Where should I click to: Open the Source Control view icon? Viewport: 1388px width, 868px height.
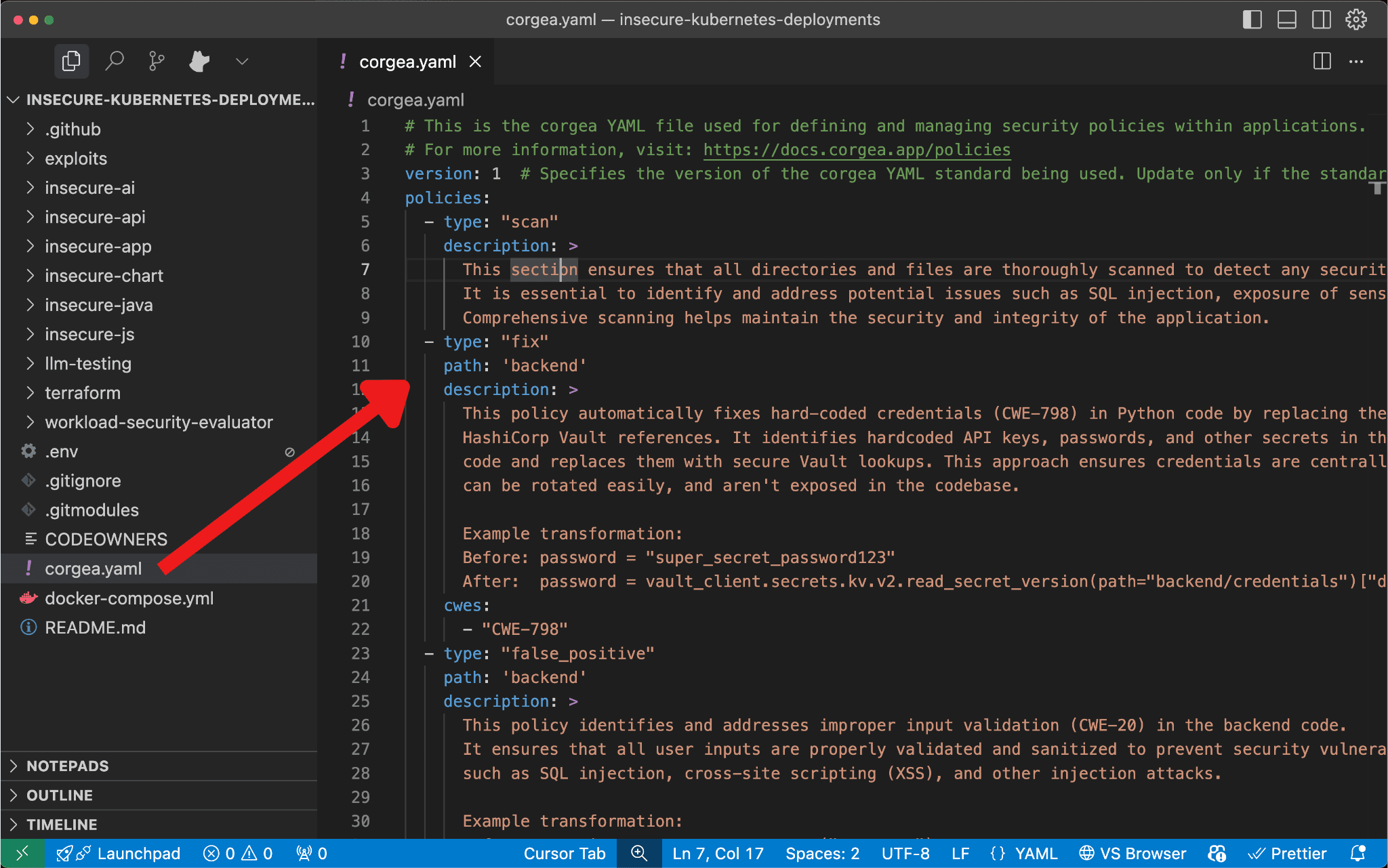(x=157, y=62)
